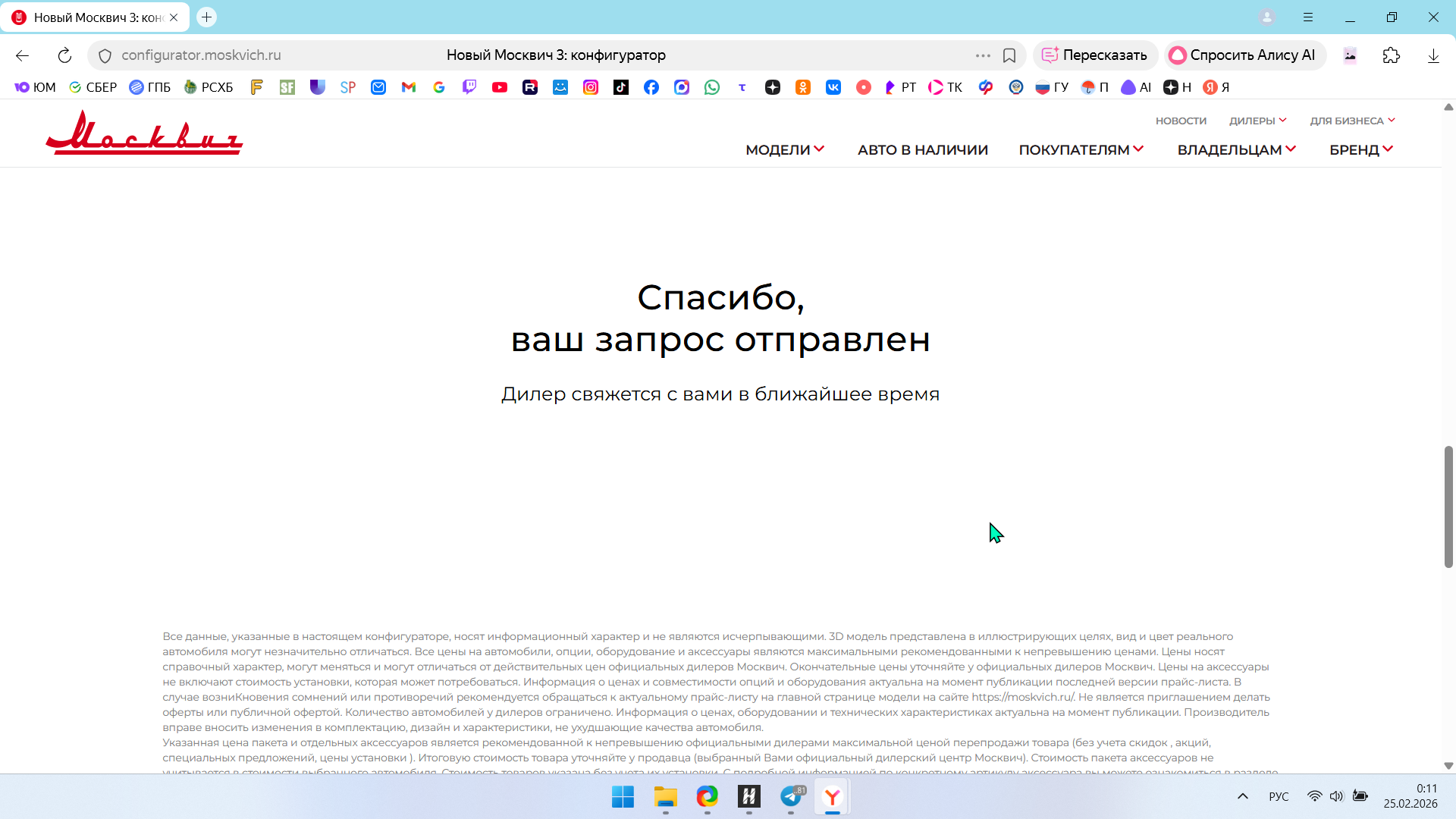Click Спросить Алису AI button
Image resolution: width=1456 pixels, height=819 pixels.
point(1243,55)
